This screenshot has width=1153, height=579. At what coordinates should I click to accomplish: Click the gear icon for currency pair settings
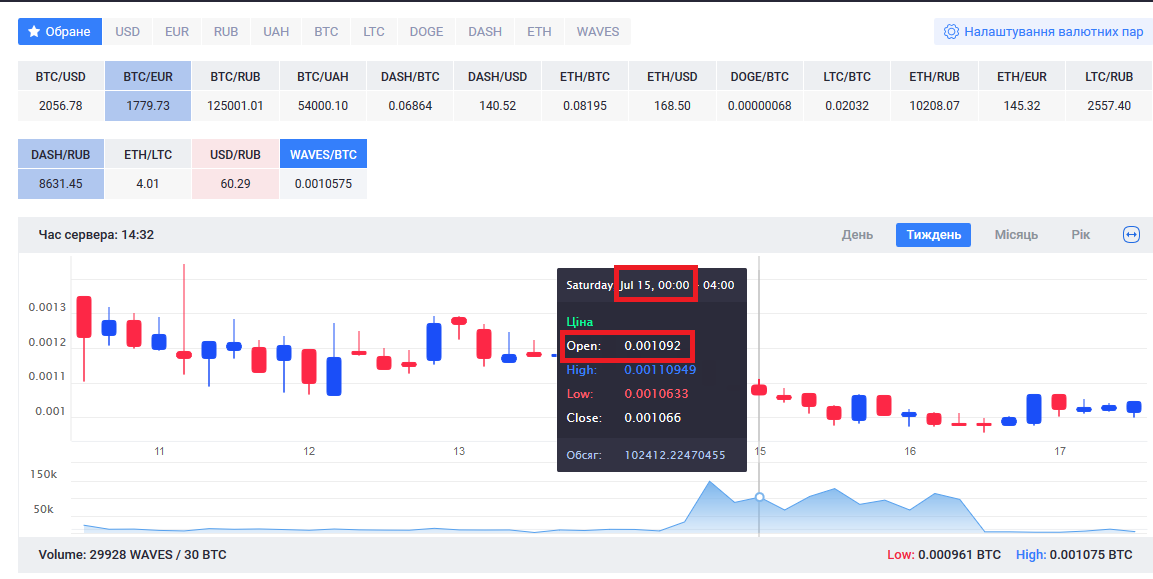[951, 32]
